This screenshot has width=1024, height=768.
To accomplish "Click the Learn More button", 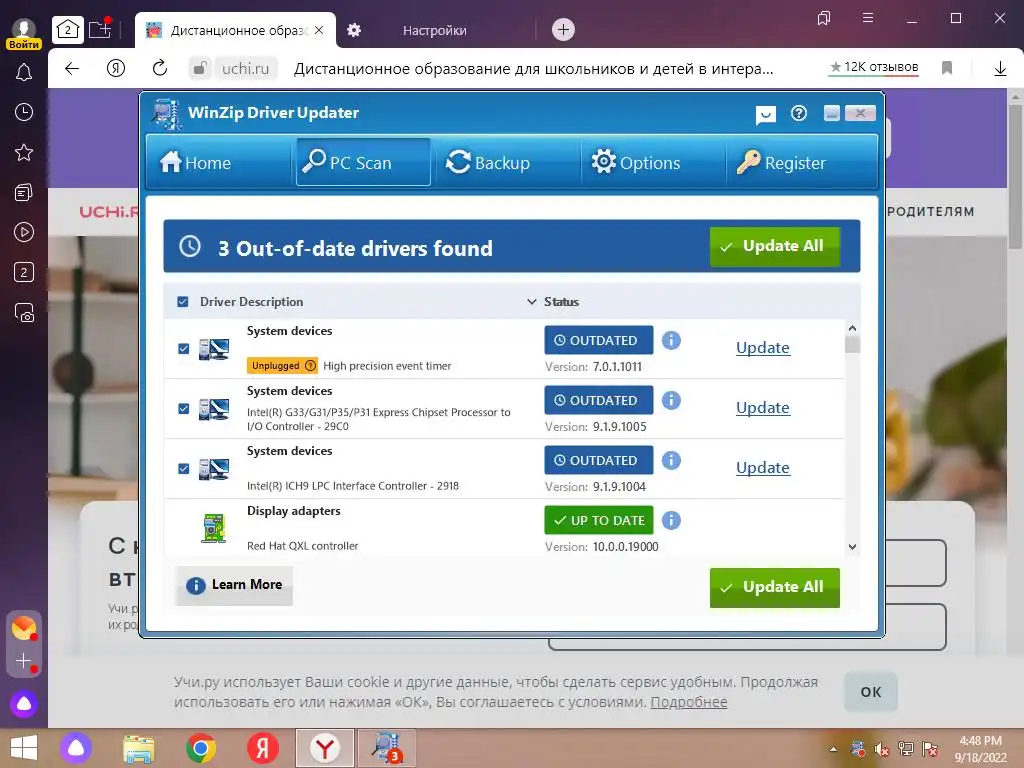I will [x=234, y=585].
